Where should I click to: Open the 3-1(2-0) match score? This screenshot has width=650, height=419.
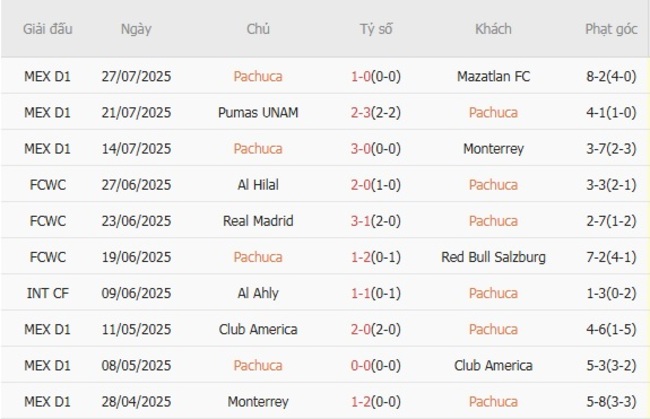376,221
